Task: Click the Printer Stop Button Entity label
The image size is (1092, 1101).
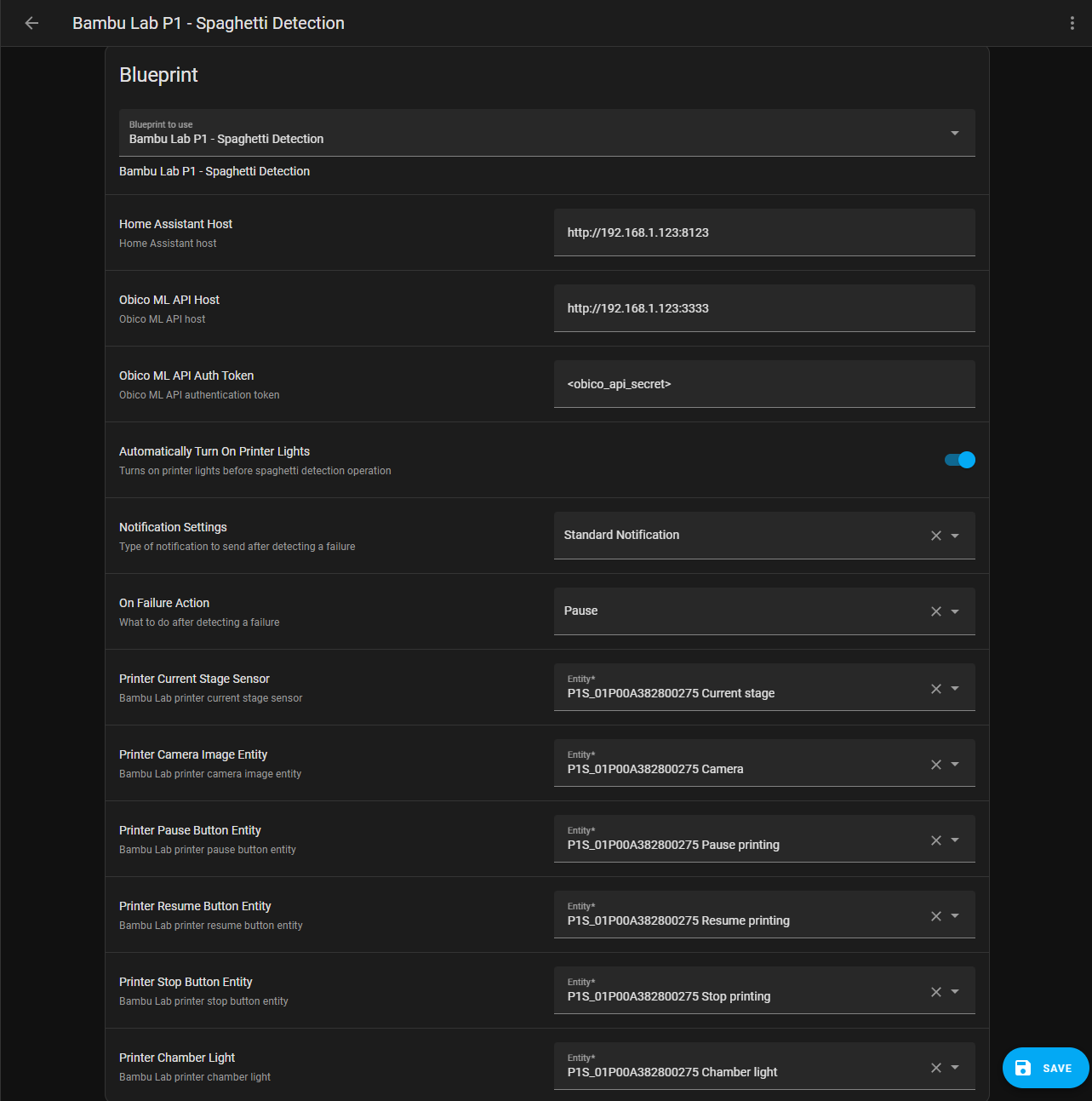Action: pos(186,982)
